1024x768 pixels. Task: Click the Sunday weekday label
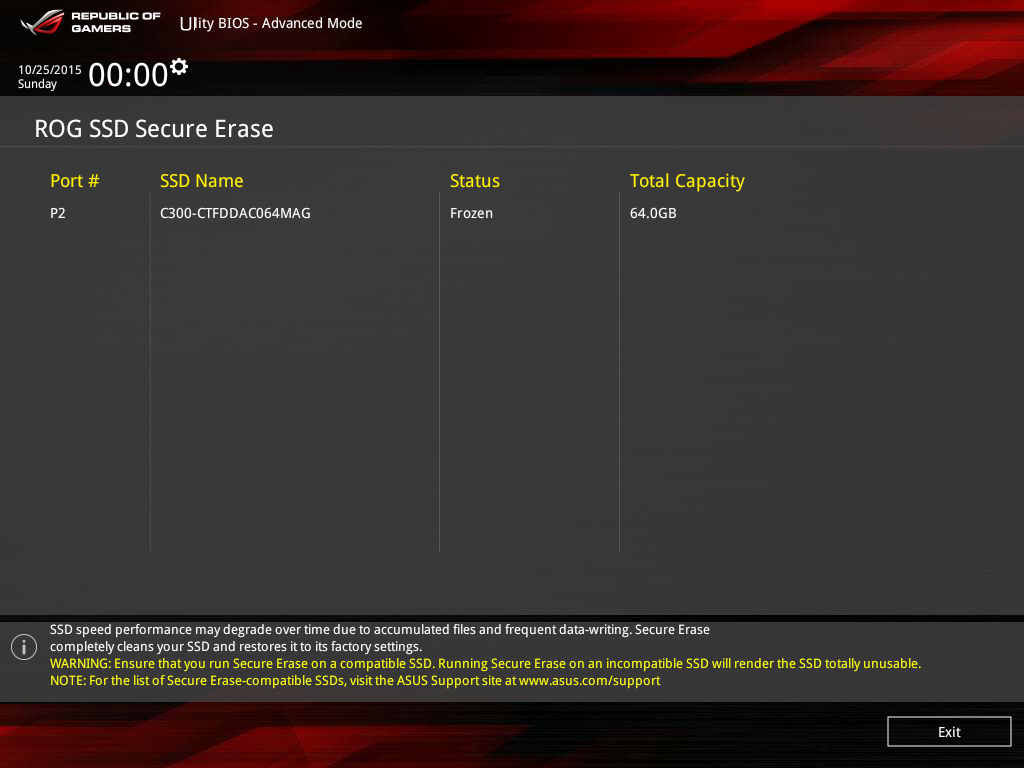[37, 84]
